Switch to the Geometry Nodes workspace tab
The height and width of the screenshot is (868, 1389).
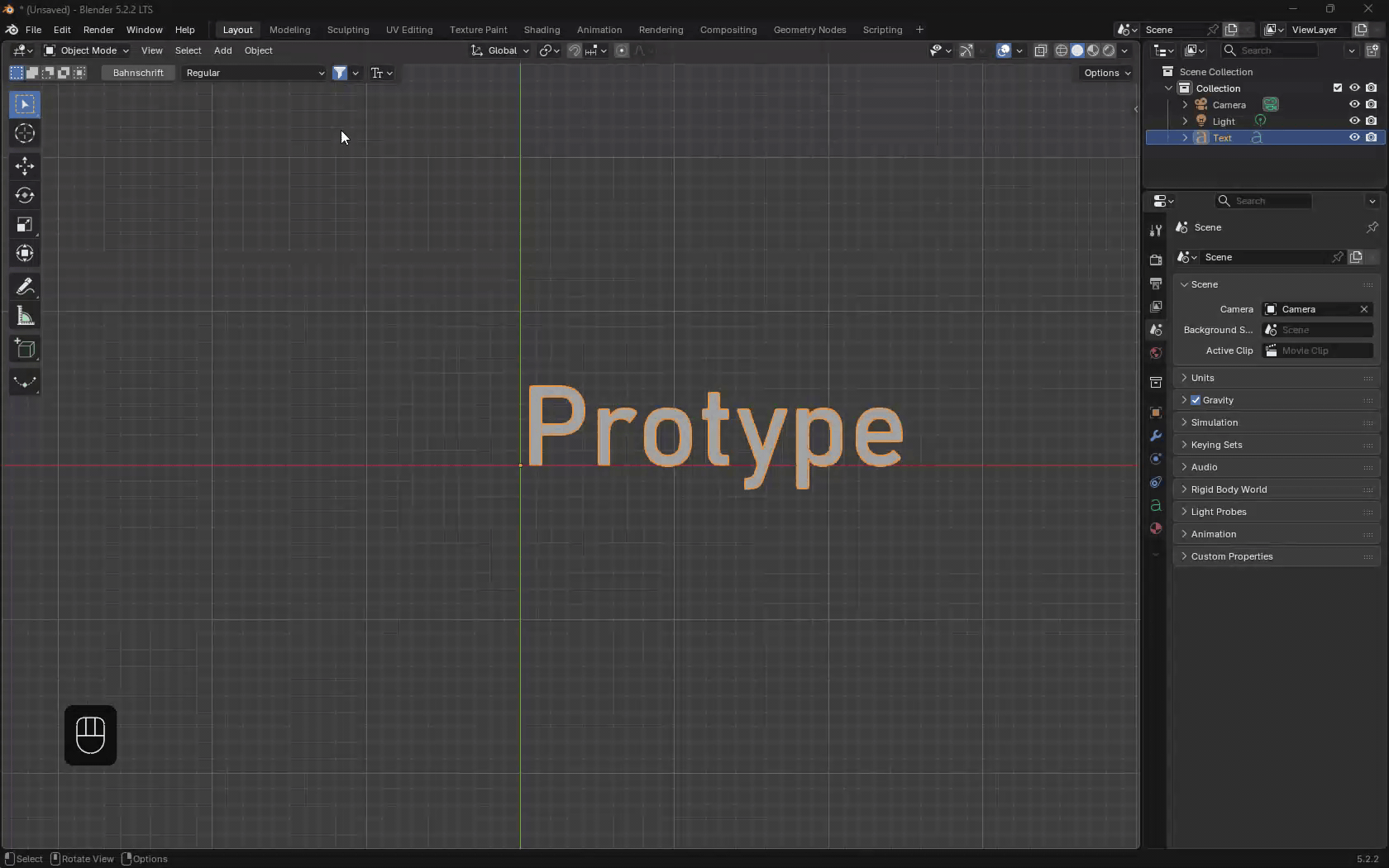pos(809,30)
